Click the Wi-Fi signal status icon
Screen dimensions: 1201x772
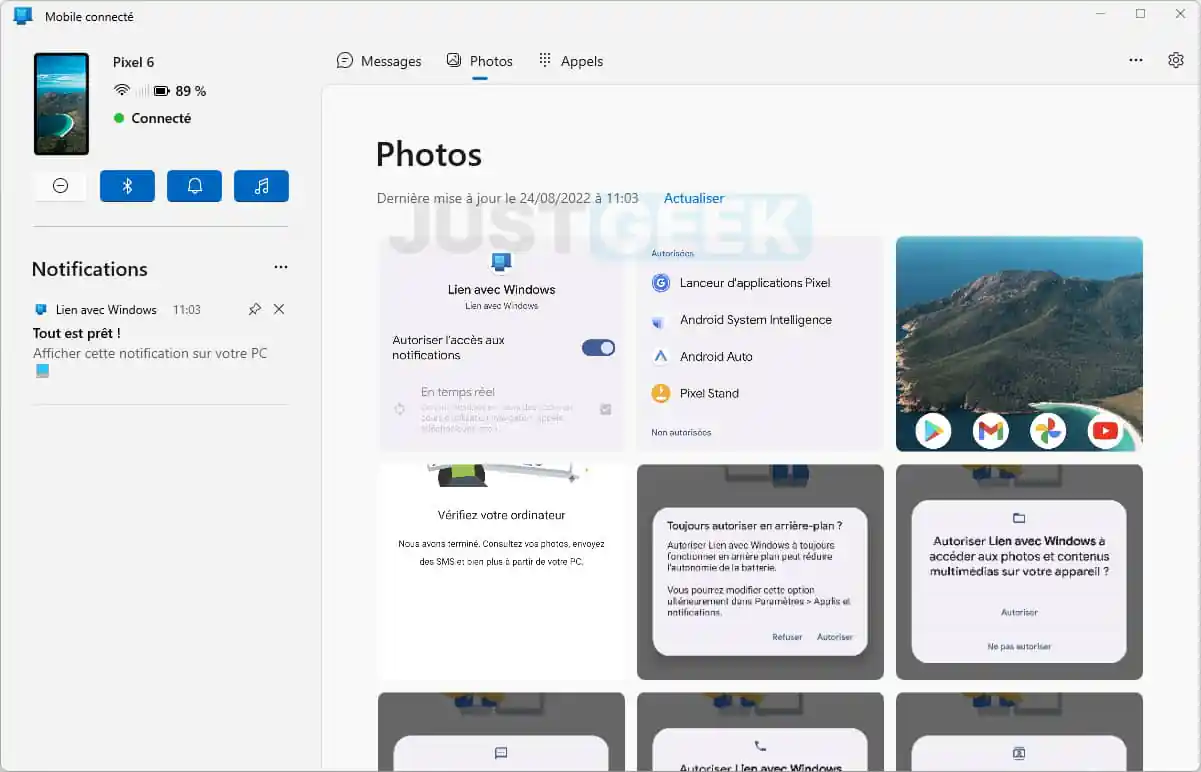122,90
